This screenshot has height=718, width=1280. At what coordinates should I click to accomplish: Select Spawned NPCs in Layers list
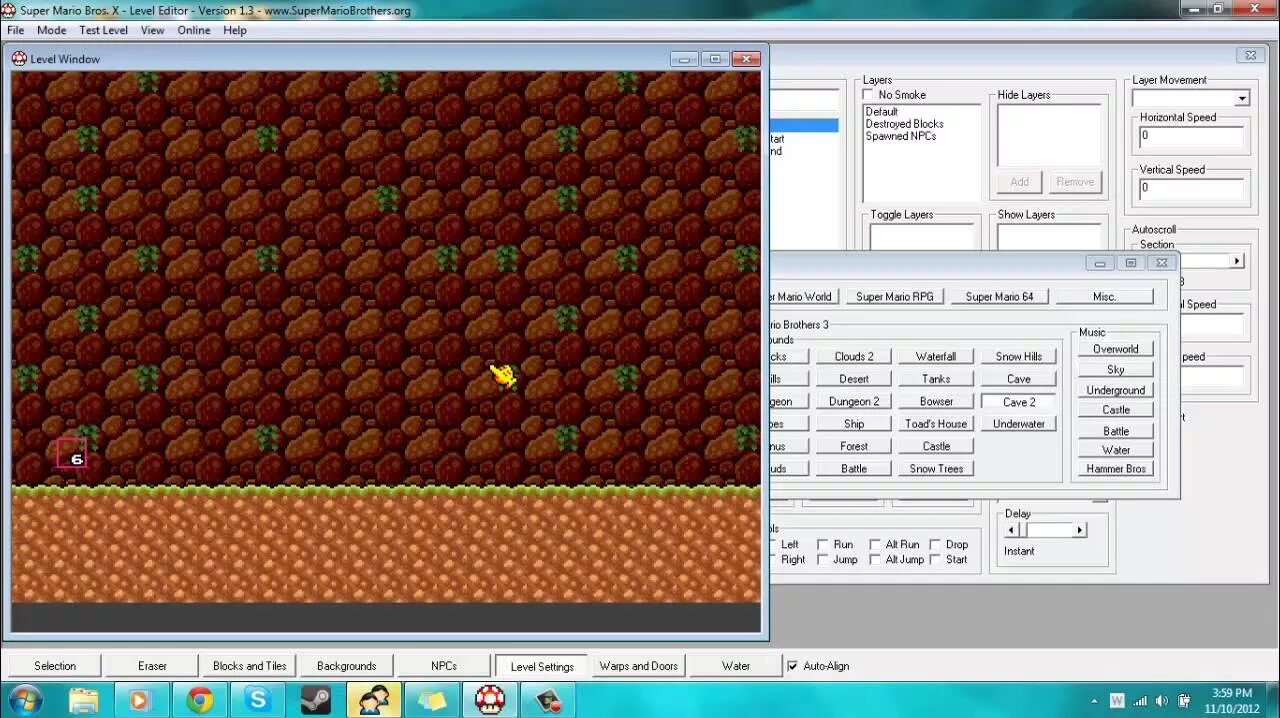901,136
